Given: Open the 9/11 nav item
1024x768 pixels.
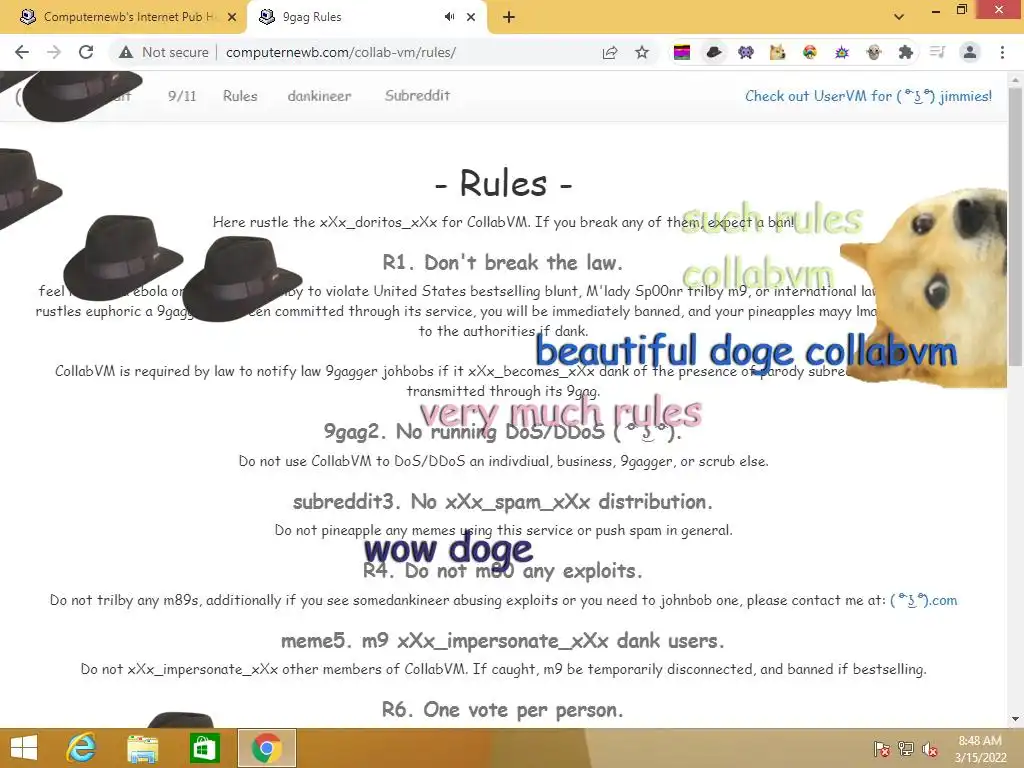Looking at the screenshot, I should point(182,96).
